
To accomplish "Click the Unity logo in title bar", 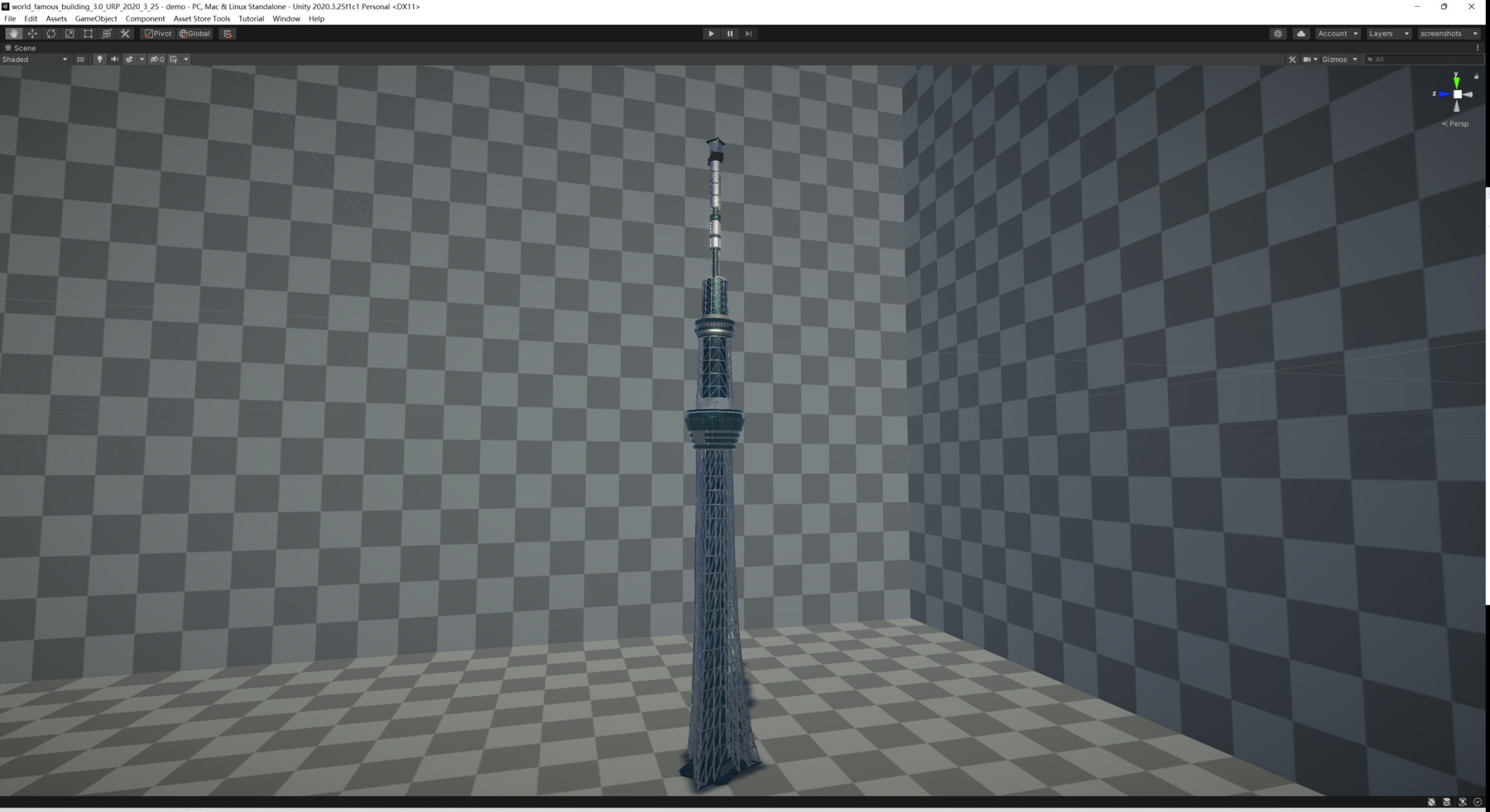I will click(6, 7).
